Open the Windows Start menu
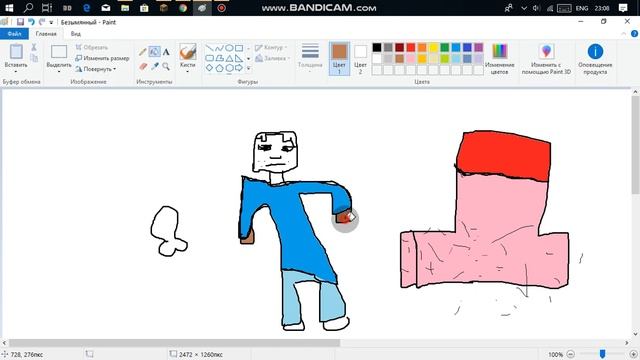The image size is (640, 360). [9, 8]
